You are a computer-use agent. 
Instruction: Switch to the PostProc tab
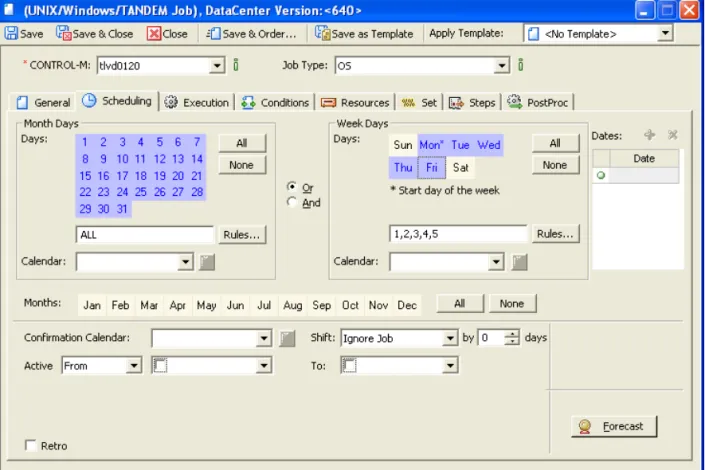pos(538,103)
